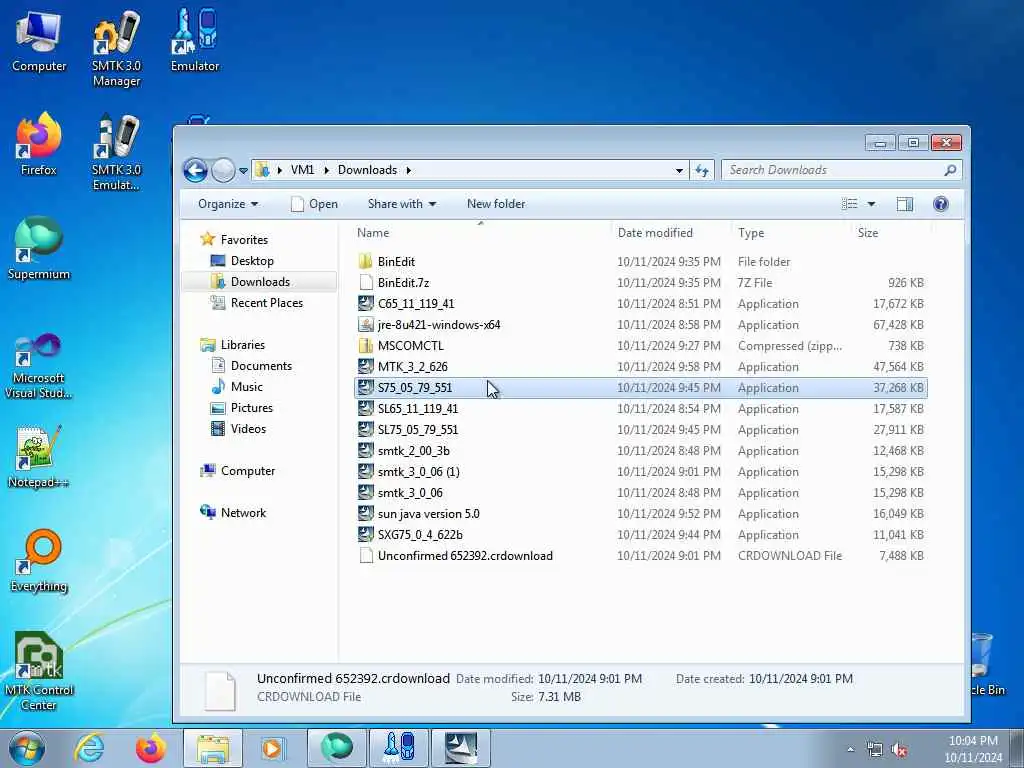The image size is (1024, 768).
Task: Open SMTK 3.0 Emulator desktop shortcut
Action: (116, 152)
